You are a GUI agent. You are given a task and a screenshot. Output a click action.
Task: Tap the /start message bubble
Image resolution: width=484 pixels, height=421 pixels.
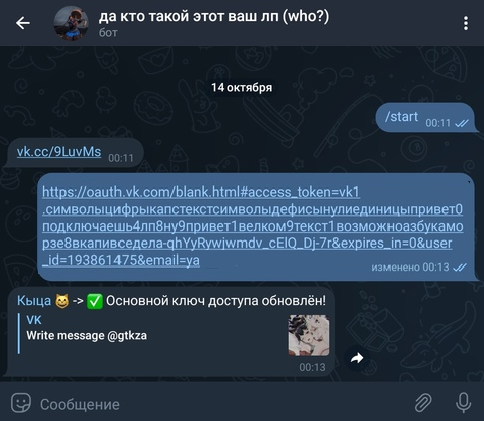tap(426, 118)
